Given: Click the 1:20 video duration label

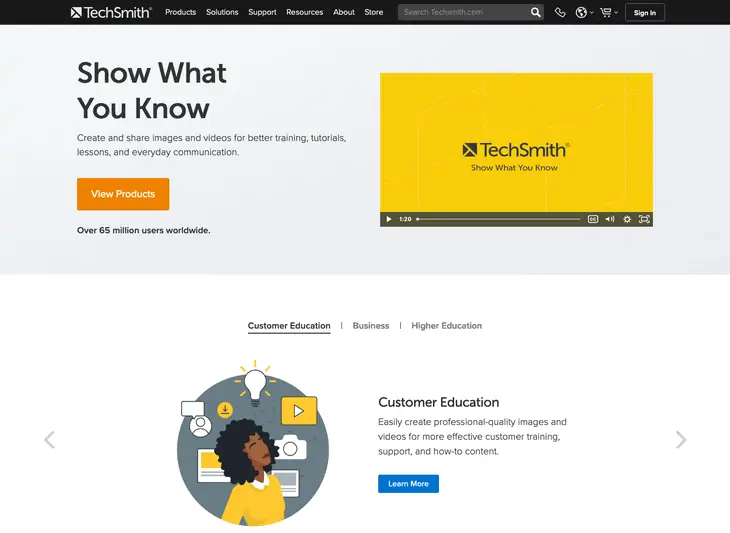Looking at the screenshot, I should pos(405,219).
